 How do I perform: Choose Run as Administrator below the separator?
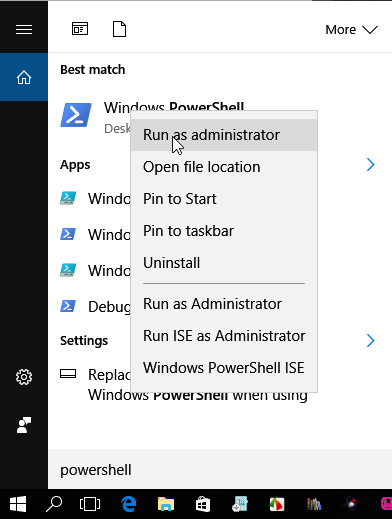(224, 304)
